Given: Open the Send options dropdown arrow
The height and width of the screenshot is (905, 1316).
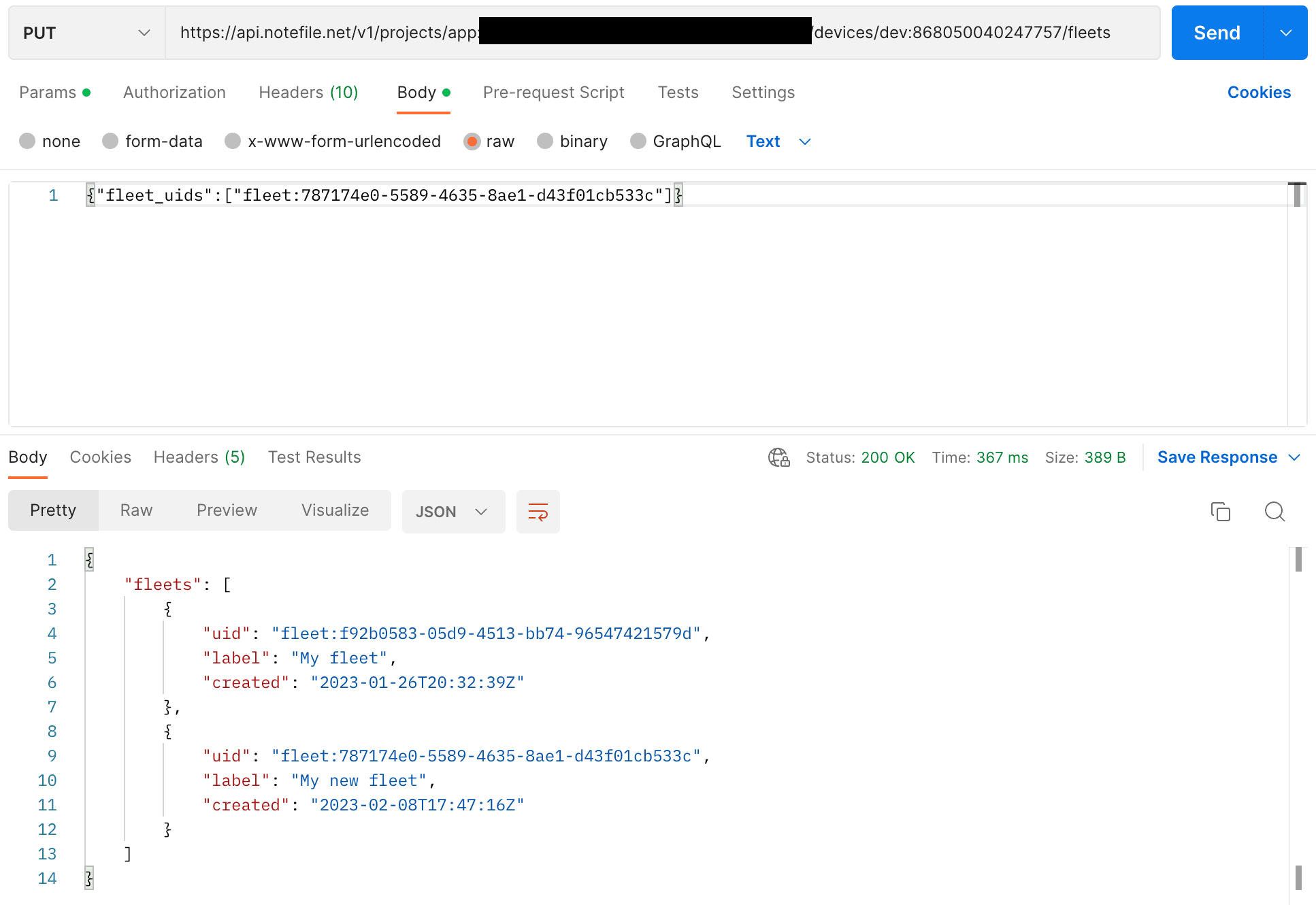Looking at the screenshot, I should pyautogui.click(x=1285, y=33).
